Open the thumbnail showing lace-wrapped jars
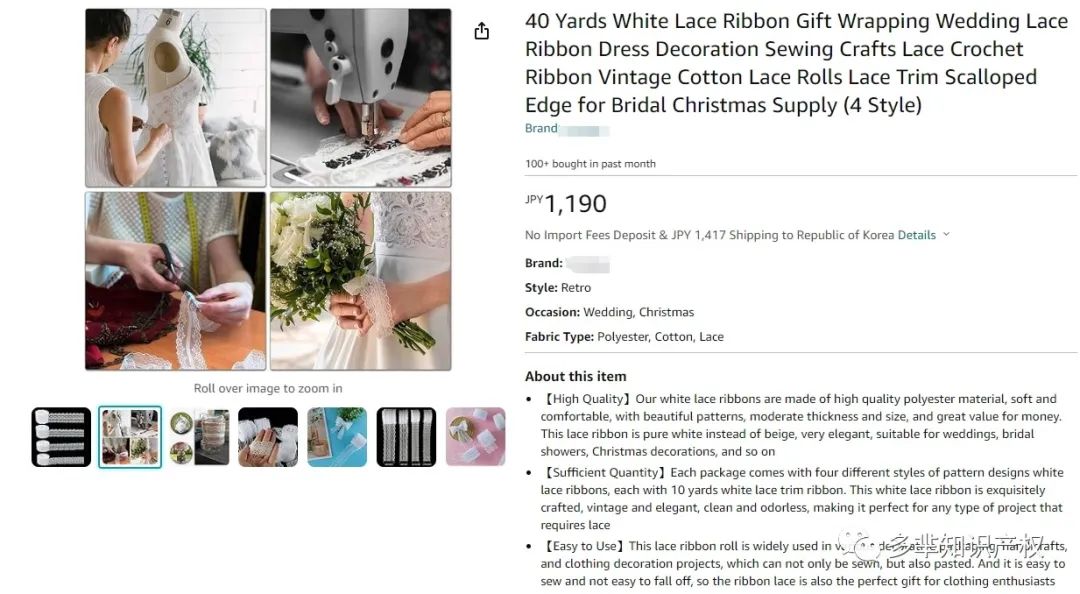The width and height of the screenshot is (1080, 594). [200, 437]
